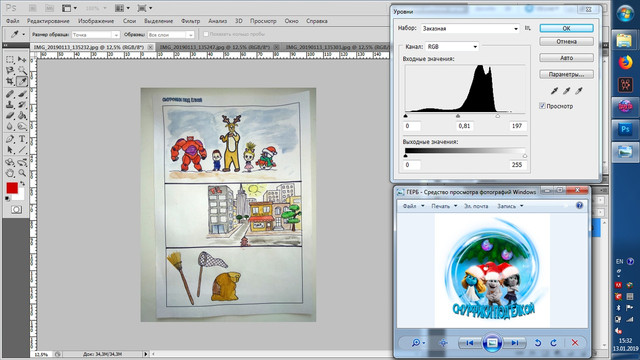The width and height of the screenshot is (640, 360).
Task: Select the Pen tool
Action: click(x=10, y=139)
